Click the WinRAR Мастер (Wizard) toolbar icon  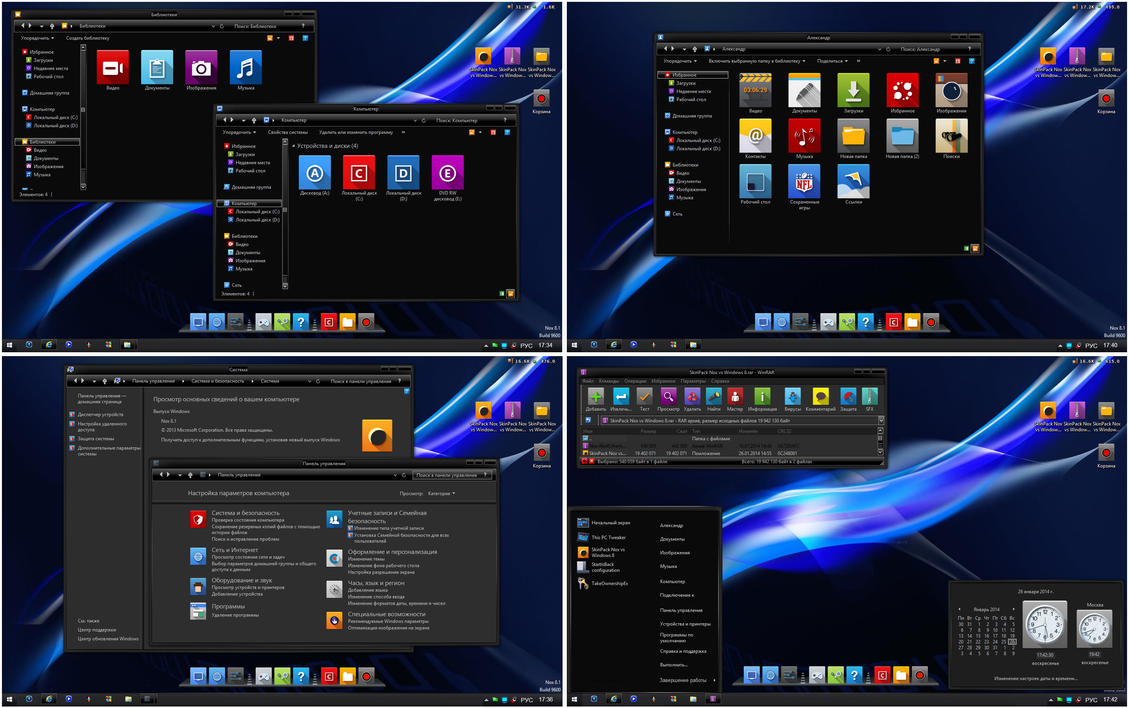[x=735, y=398]
